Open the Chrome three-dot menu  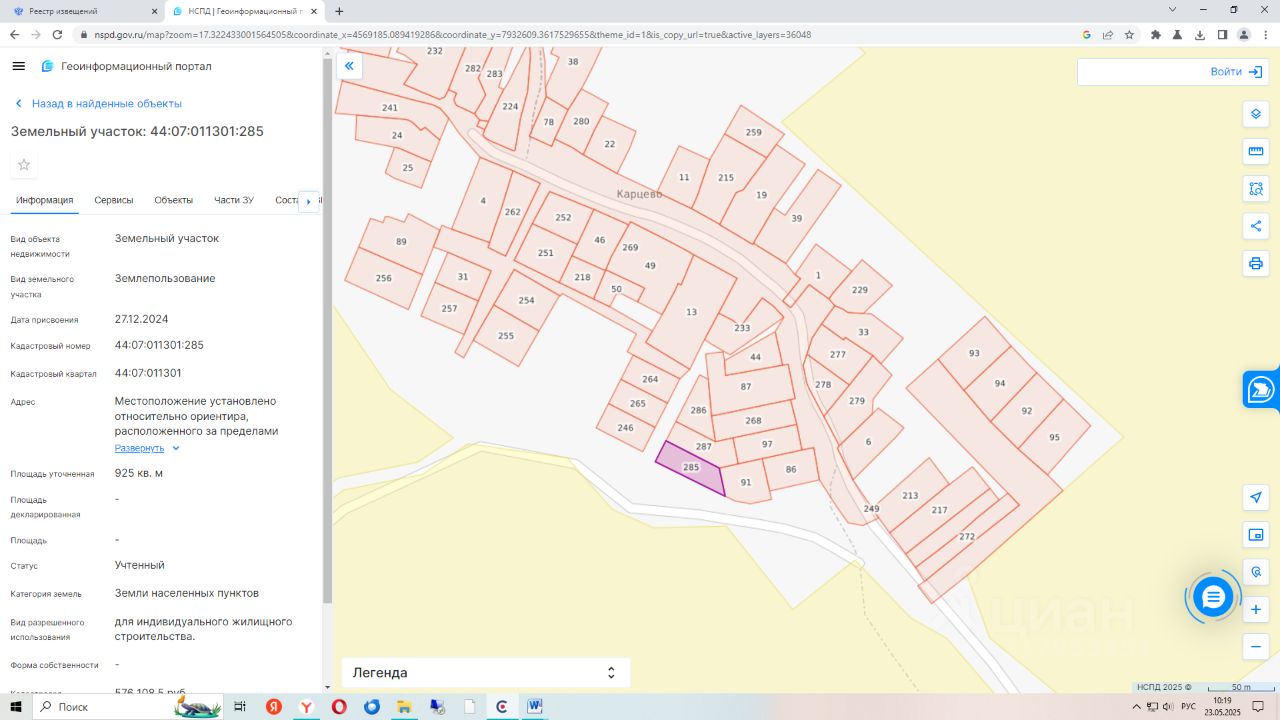tap(1266, 34)
